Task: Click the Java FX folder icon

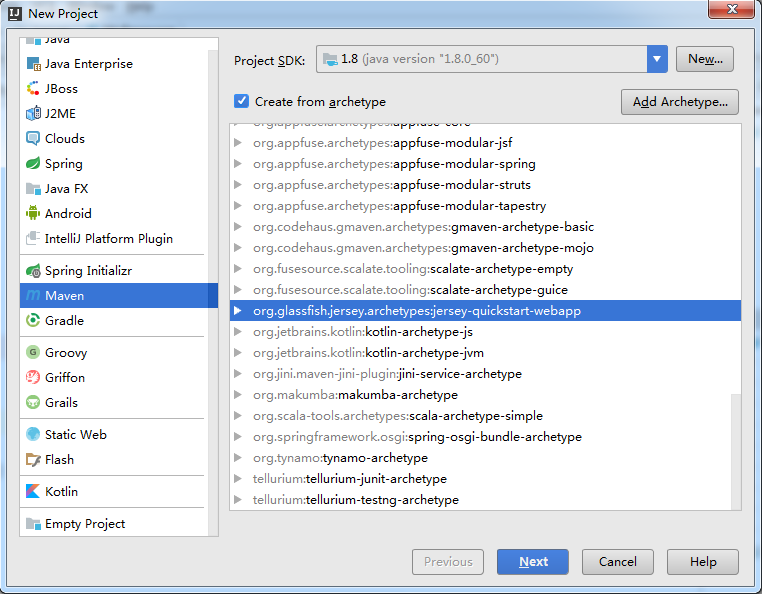Action: (33, 189)
